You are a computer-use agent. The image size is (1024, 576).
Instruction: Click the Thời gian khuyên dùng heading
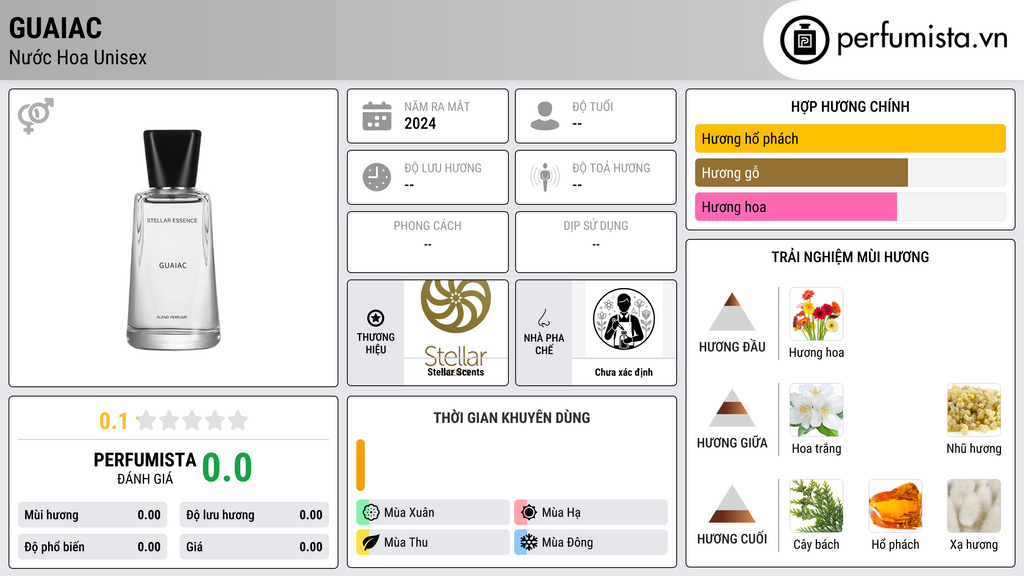[x=512, y=417]
